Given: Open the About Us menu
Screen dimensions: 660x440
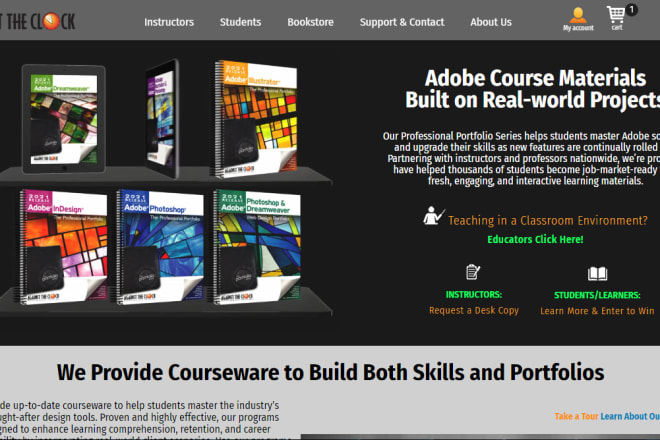Looking at the screenshot, I should click(x=491, y=22).
